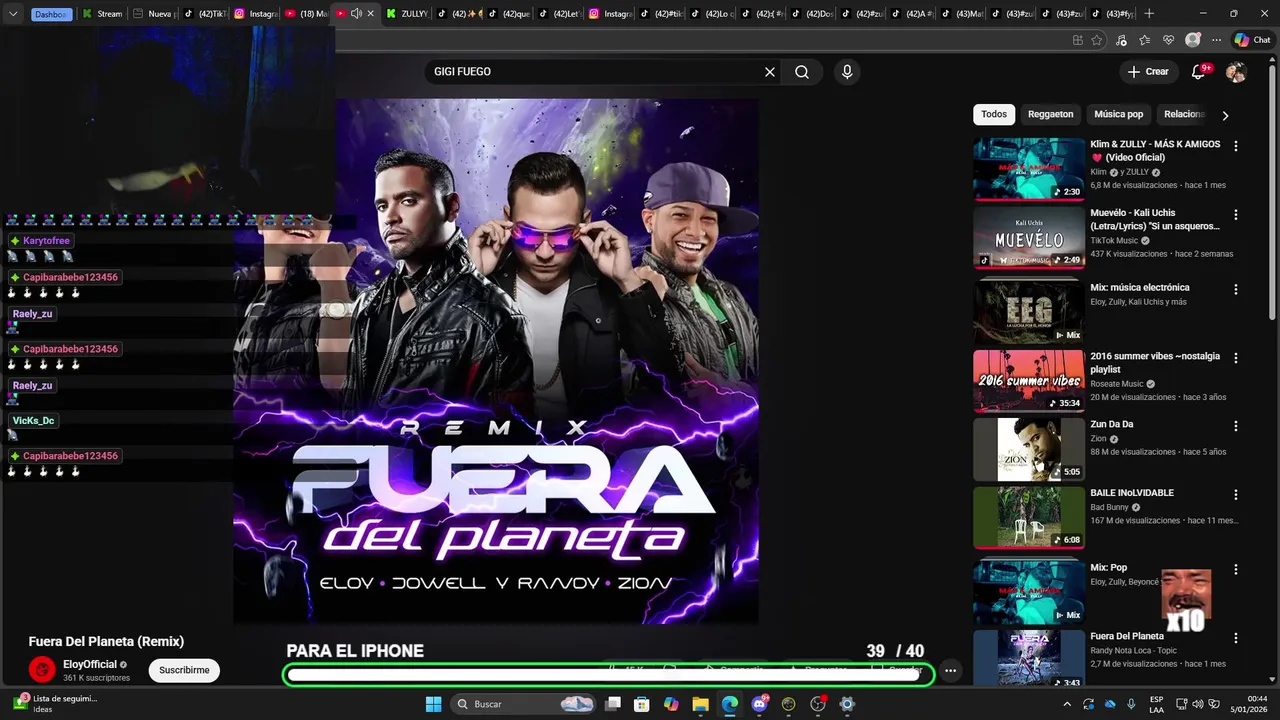Image resolution: width=1280 pixels, height=720 pixels.
Task: Click the YouTube search magnifier button
Action: pyautogui.click(x=802, y=72)
